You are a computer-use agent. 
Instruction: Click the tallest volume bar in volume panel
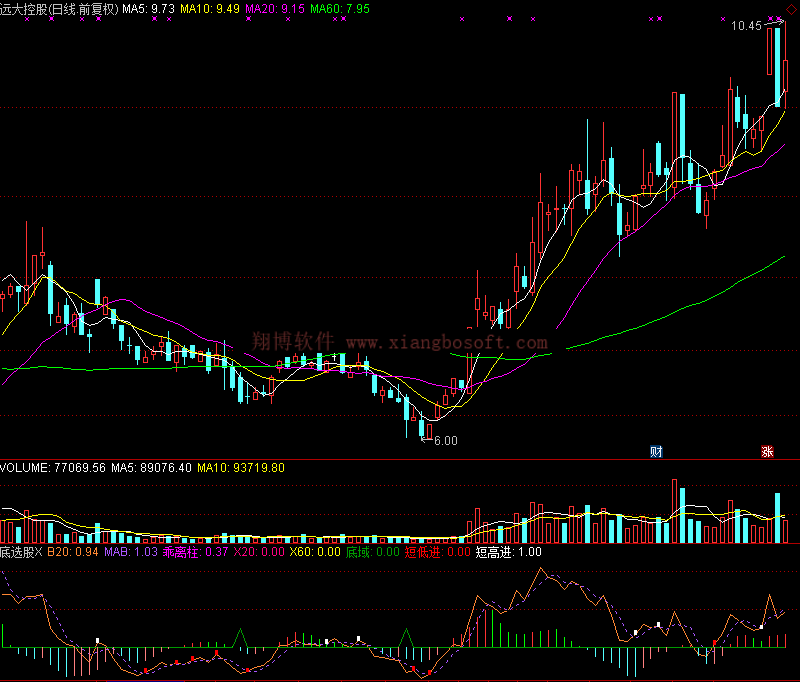[674, 511]
